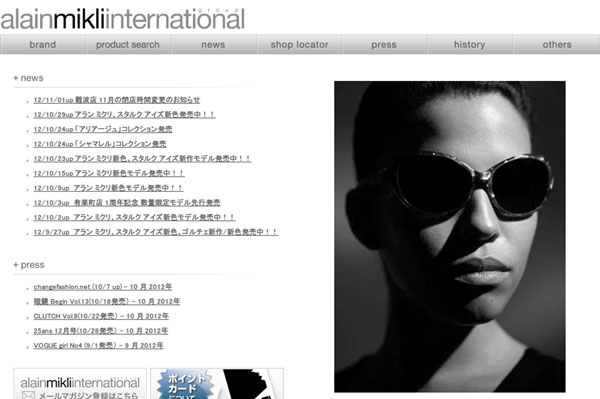
Task: Click the mail magazine registration banner
Action: 80,384
